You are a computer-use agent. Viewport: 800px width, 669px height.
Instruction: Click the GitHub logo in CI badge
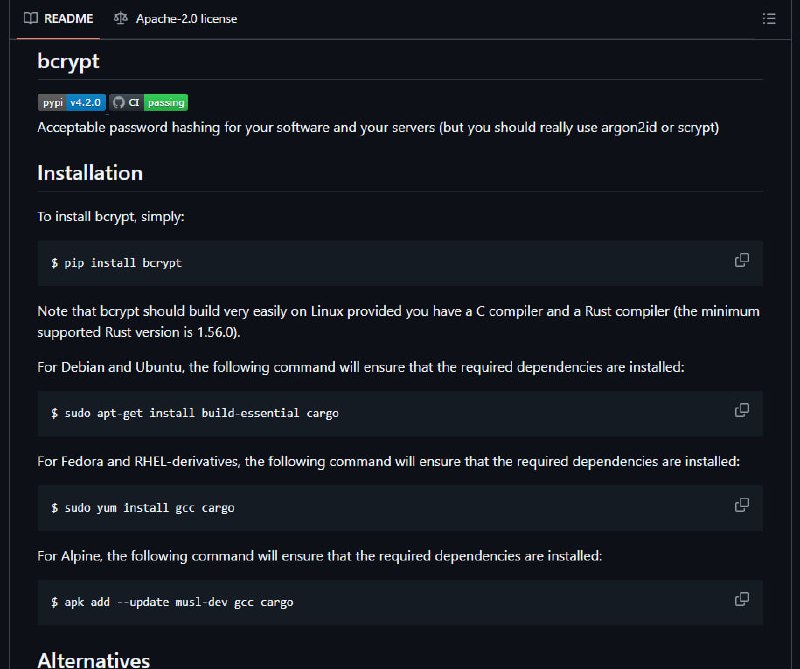118,103
